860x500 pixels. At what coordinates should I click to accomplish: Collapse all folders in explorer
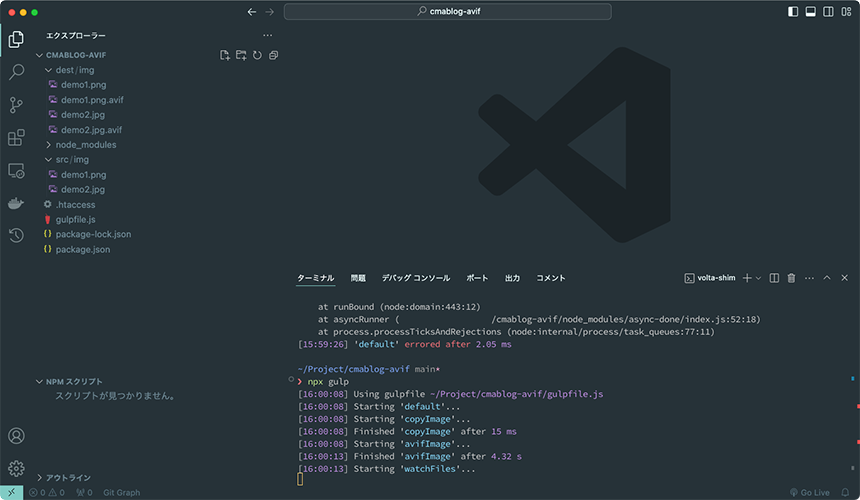click(x=273, y=55)
